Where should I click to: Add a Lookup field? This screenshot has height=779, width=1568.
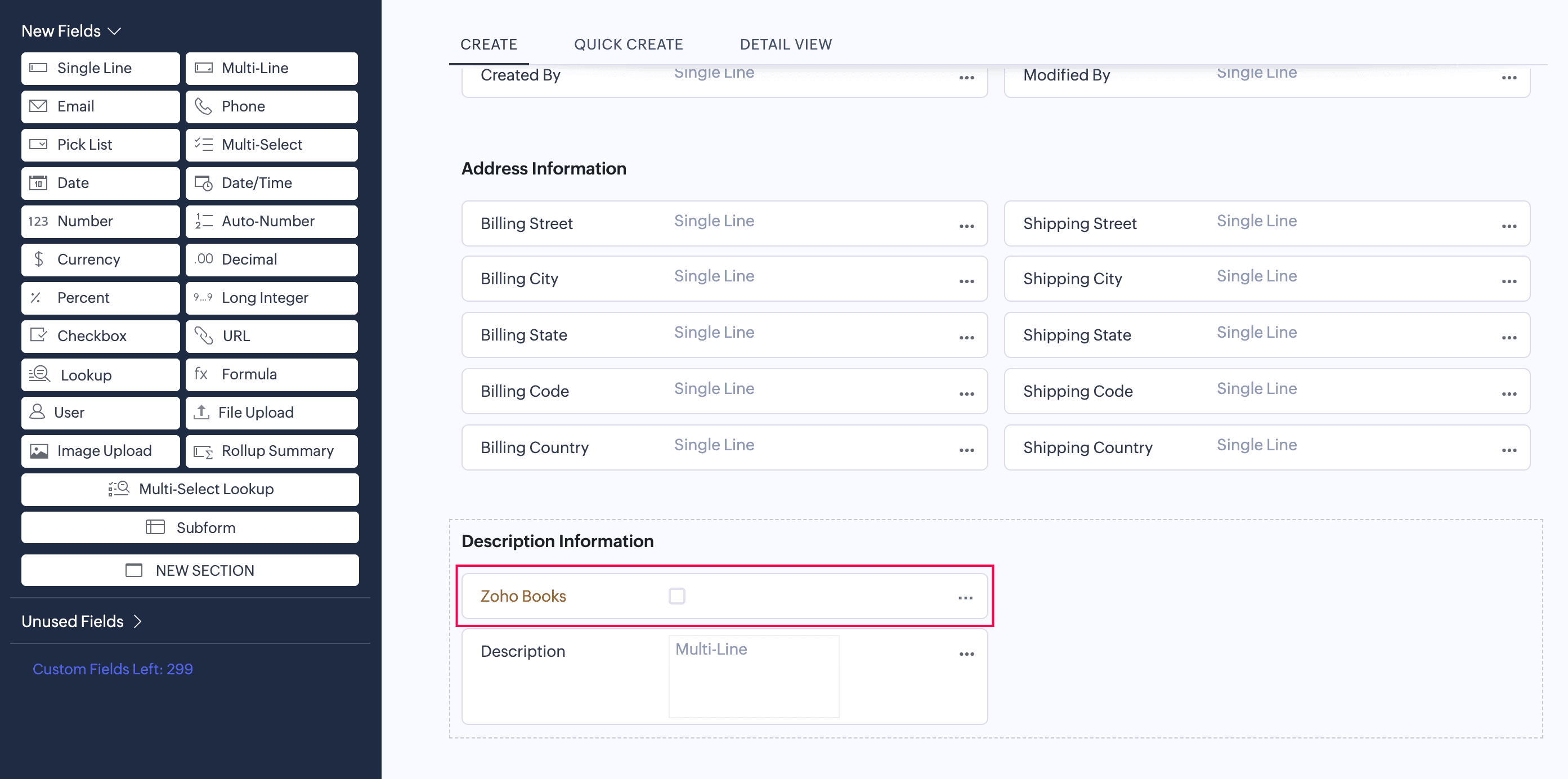tap(100, 374)
